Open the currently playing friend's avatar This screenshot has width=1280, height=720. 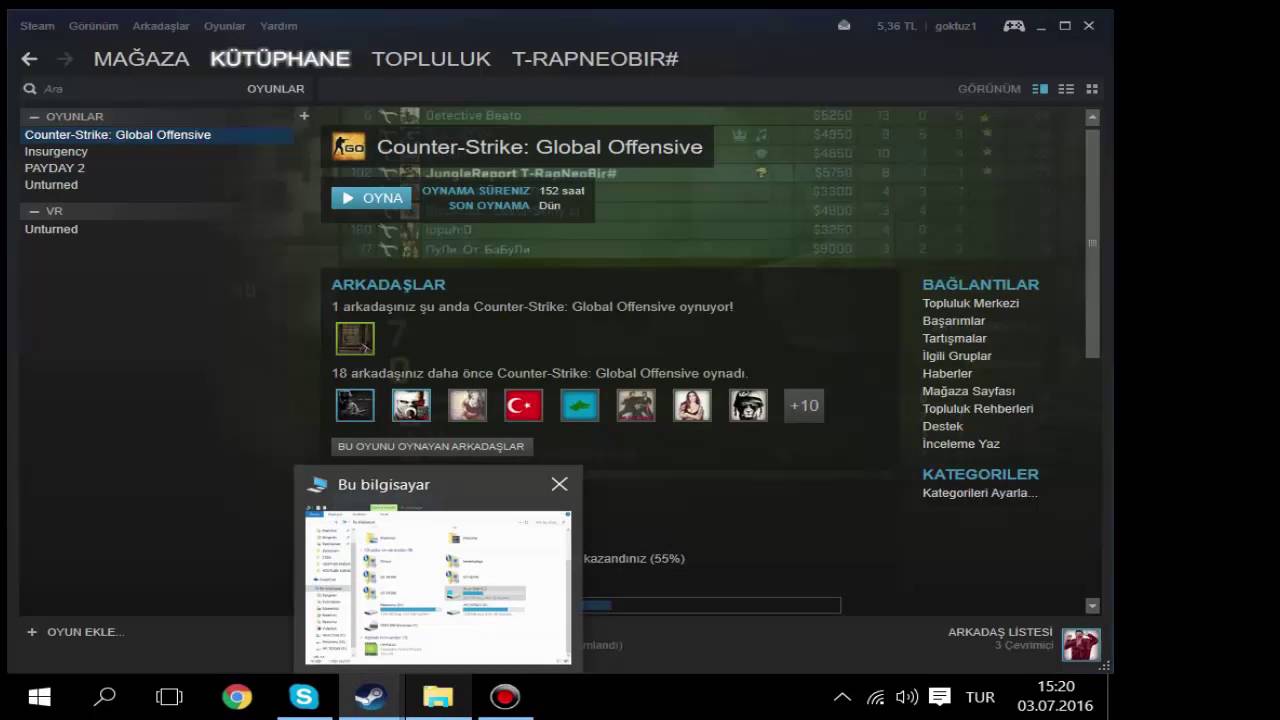tap(355, 338)
